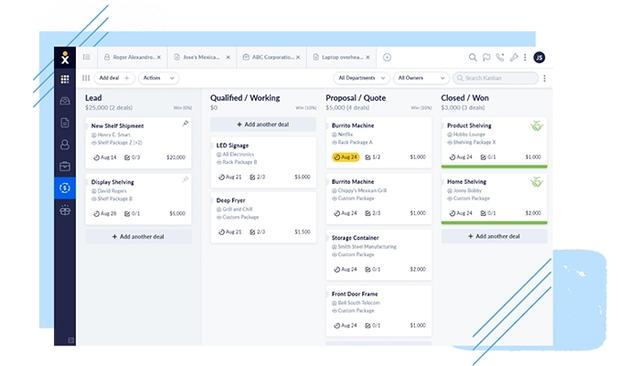The width and height of the screenshot is (640, 366).
Task: Switch to the Jose's Mexica tab
Action: 202,58
